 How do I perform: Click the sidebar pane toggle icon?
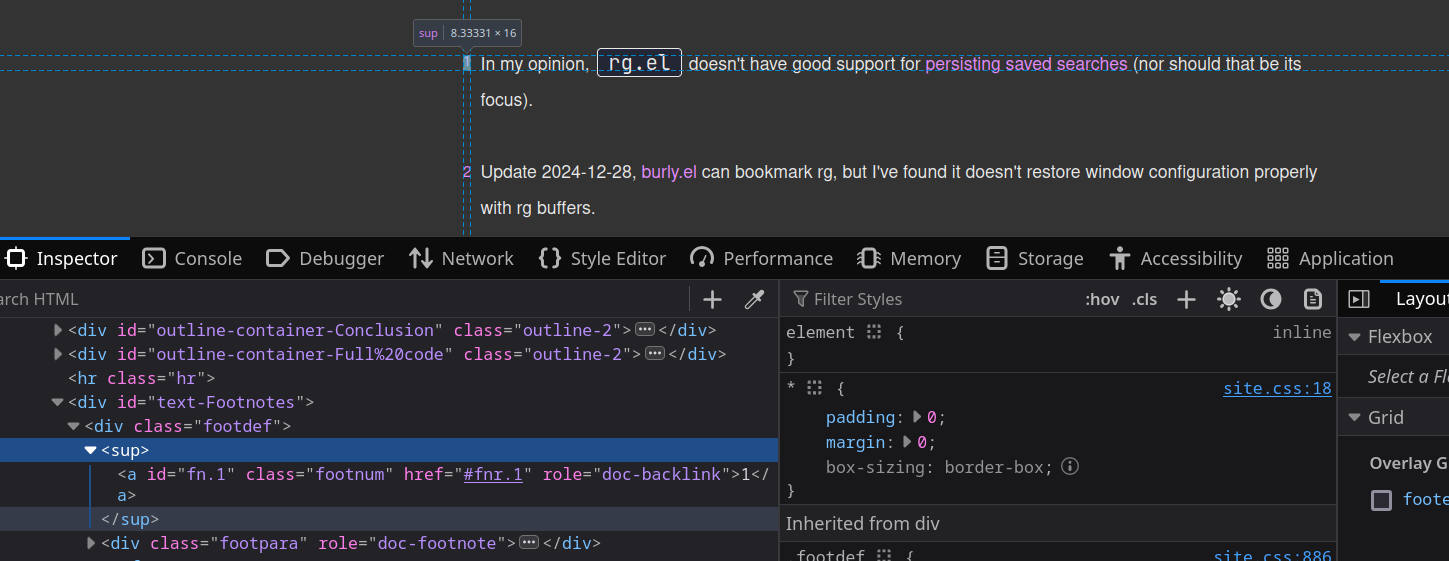pyautogui.click(x=1359, y=299)
